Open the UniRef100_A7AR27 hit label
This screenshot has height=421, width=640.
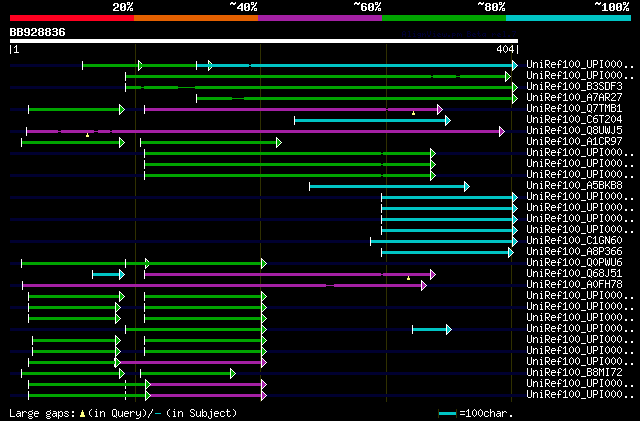(x=574, y=98)
